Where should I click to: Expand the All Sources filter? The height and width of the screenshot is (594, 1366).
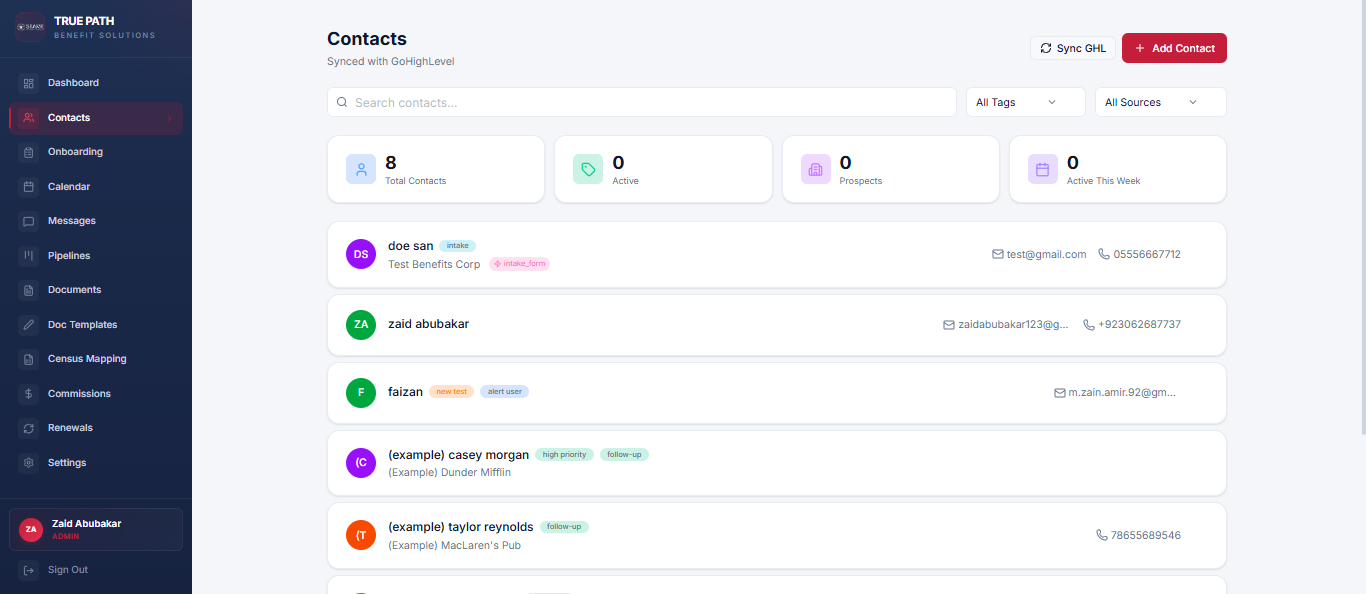(x=1160, y=102)
